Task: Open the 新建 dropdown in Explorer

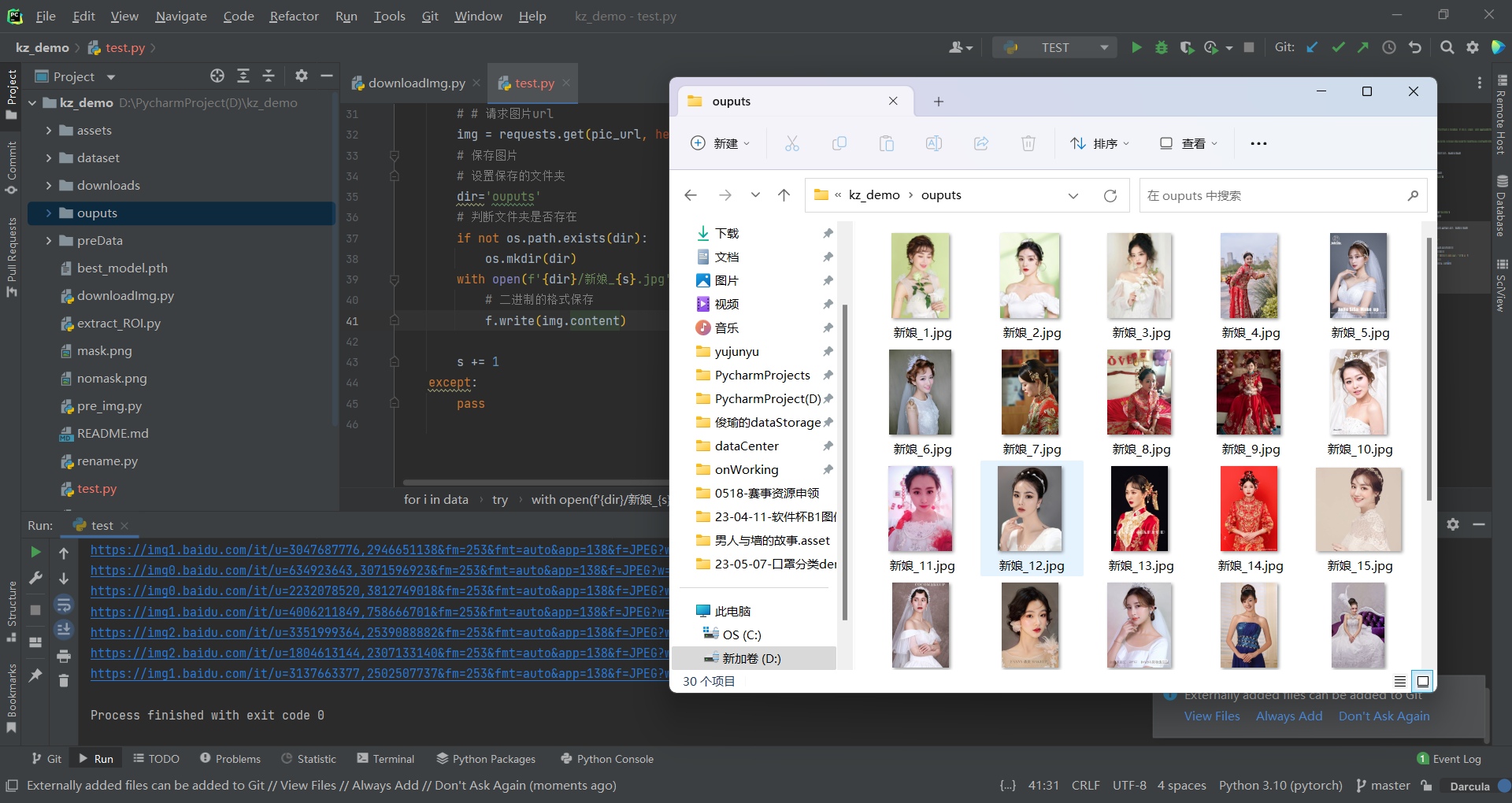Action: click(721, 143)
